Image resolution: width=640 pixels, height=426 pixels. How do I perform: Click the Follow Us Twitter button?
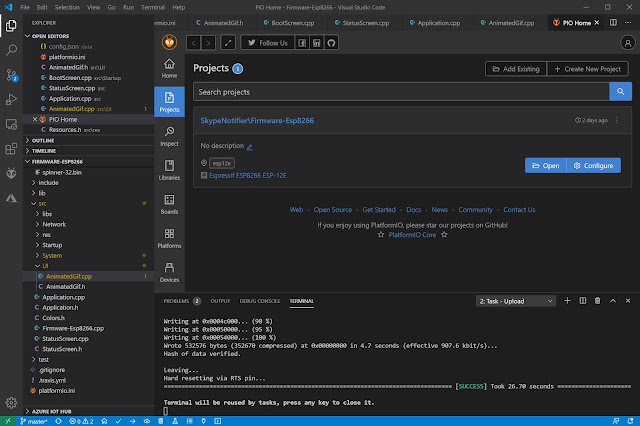coord(268,43)
